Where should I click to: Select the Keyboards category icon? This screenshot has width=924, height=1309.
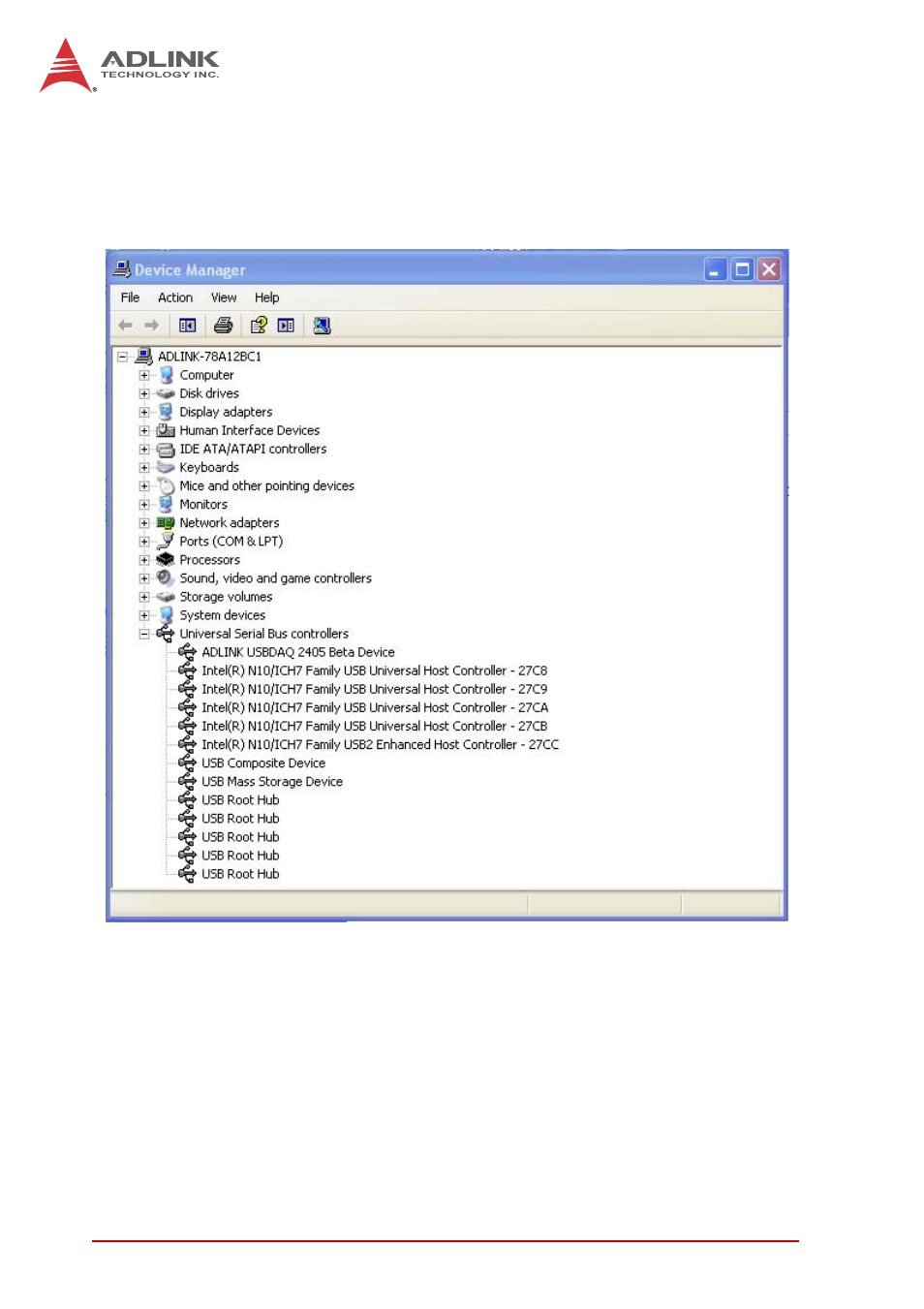[x=166, y=468]
